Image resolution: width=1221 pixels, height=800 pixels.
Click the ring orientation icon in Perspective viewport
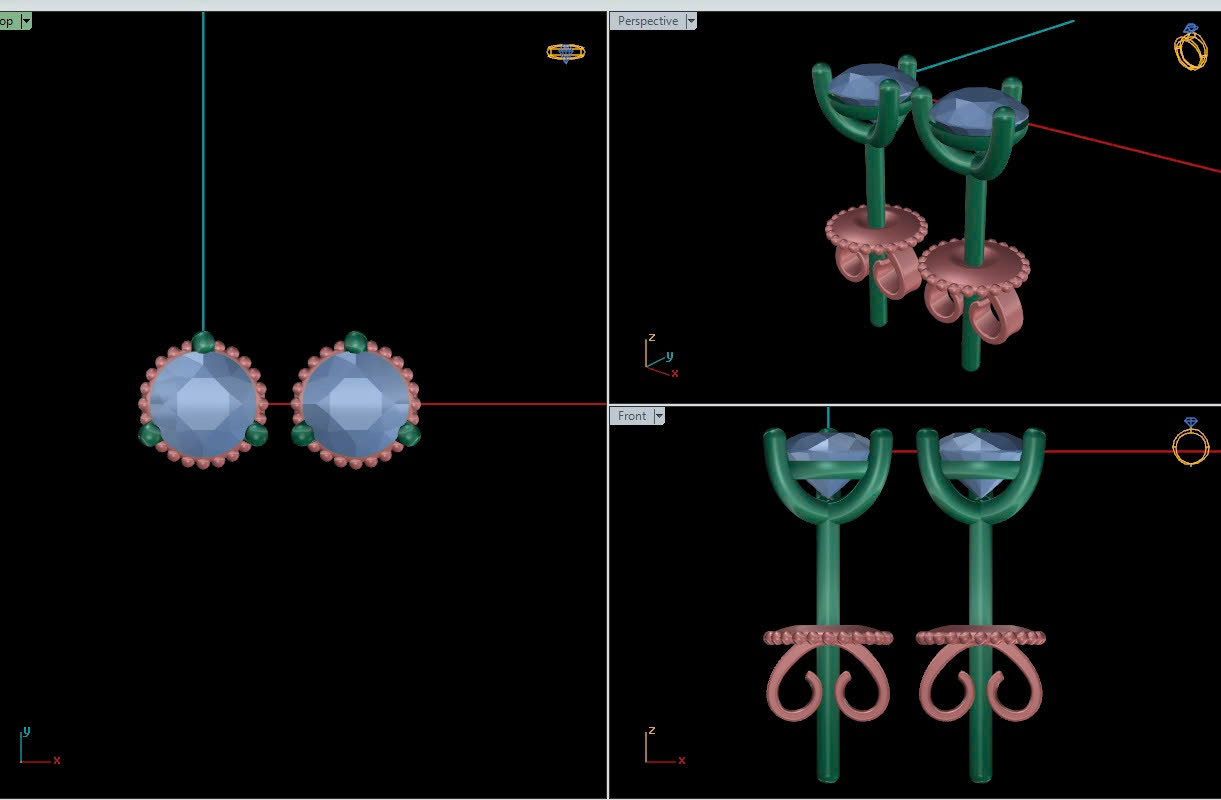(x=1190, y=47)
